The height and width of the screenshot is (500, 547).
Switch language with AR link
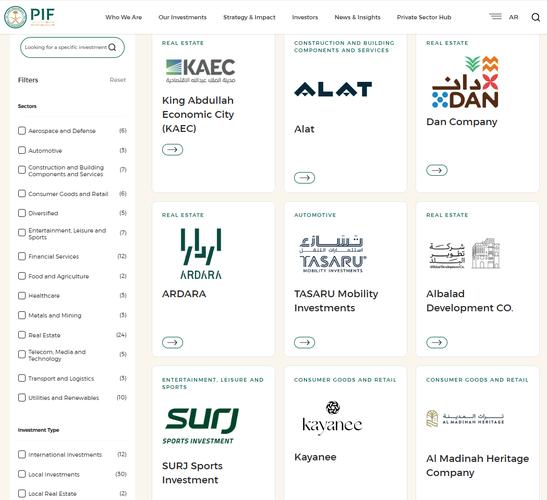pyautogui.click(x=514, y=17)
